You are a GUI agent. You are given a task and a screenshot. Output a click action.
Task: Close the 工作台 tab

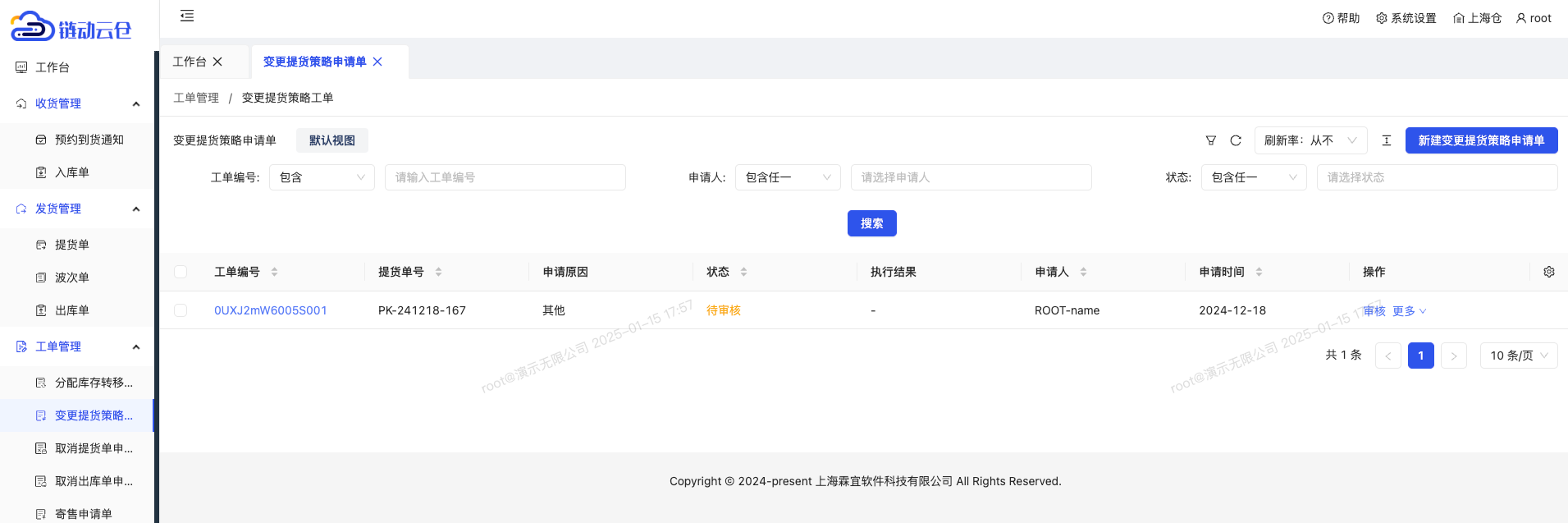[x=217, y=62]
